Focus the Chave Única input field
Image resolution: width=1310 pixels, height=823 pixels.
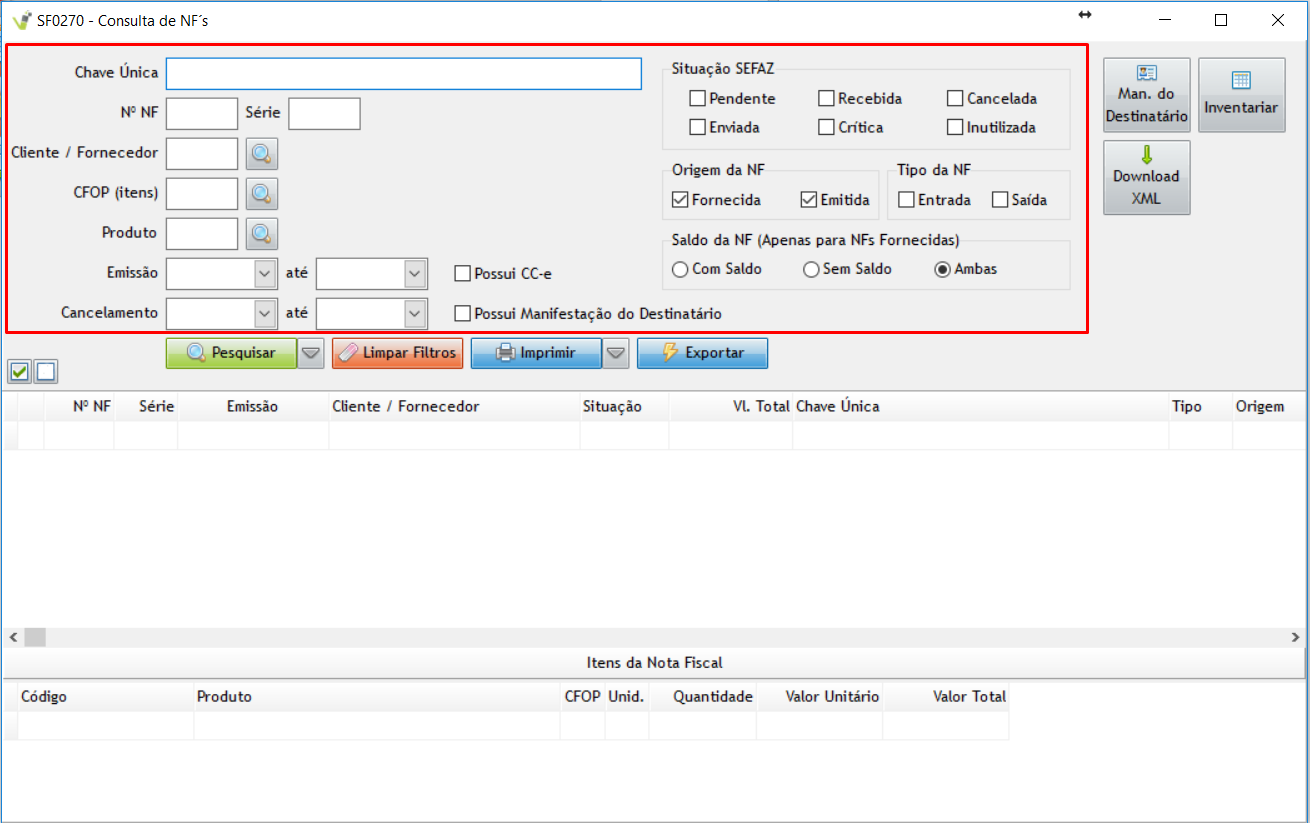(404, 73)
